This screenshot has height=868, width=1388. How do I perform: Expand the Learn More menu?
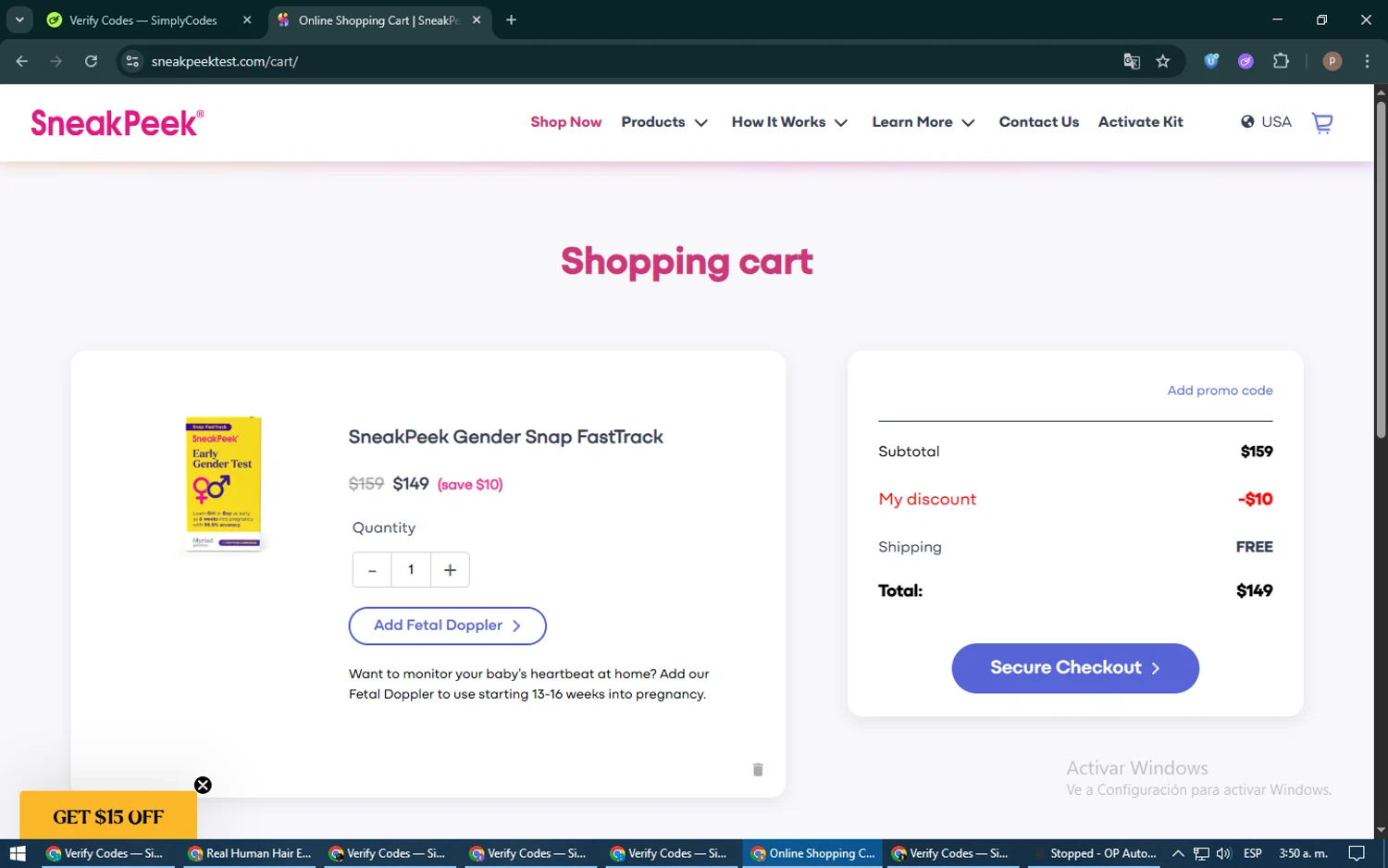[x=923, y=122]
